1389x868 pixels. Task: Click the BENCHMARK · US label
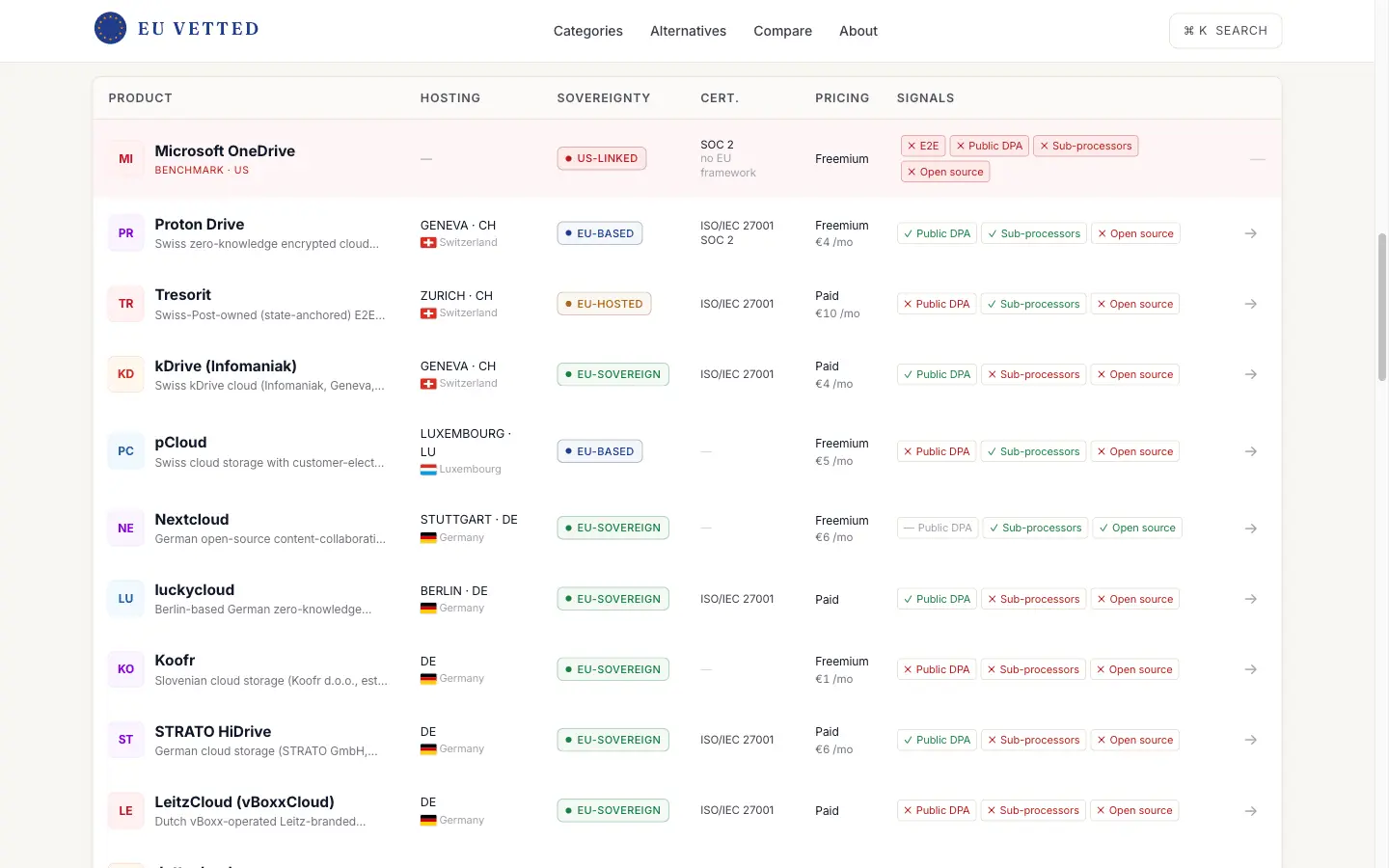point(202,170)
